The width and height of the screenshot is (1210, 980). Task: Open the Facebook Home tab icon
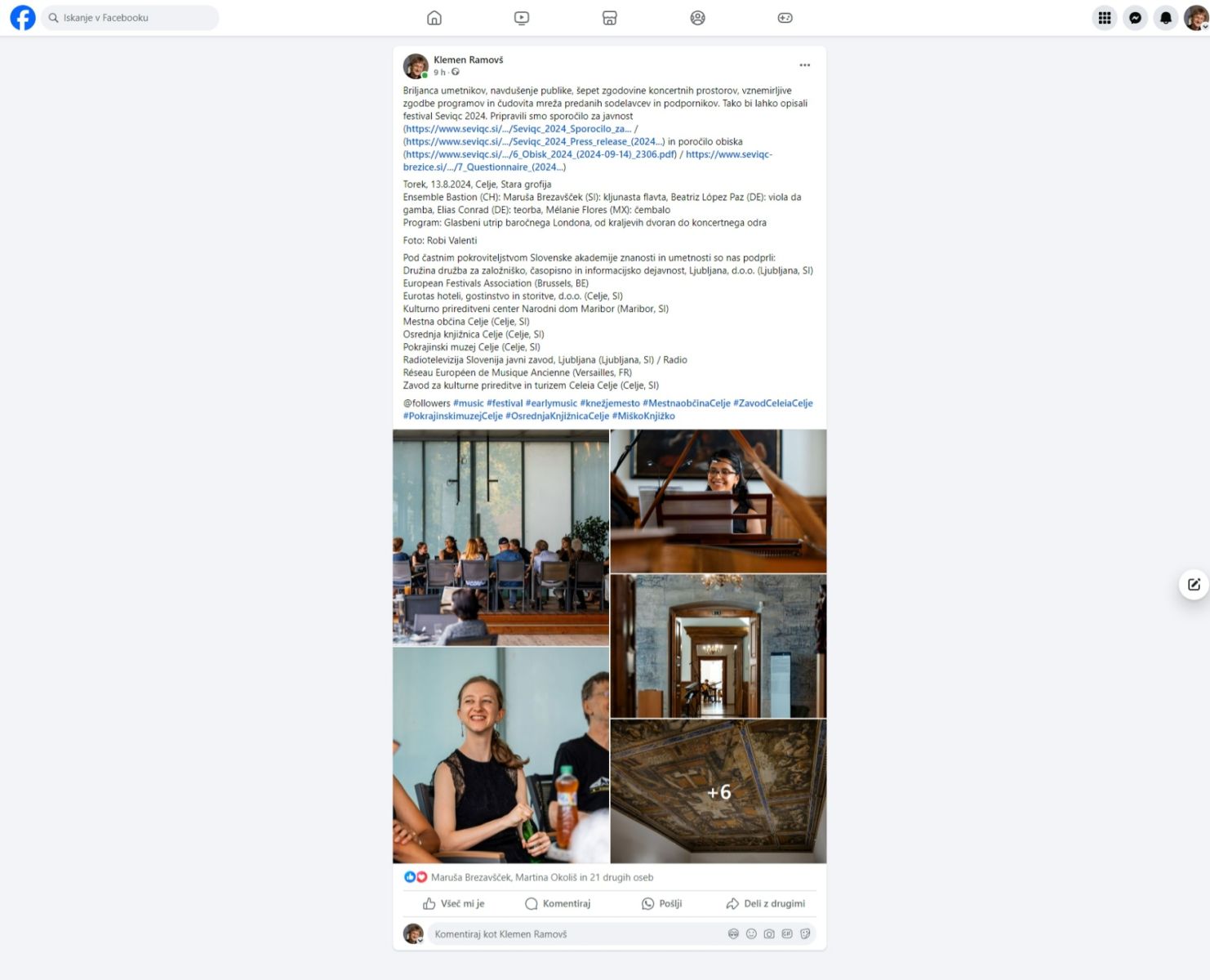point(434,18)
